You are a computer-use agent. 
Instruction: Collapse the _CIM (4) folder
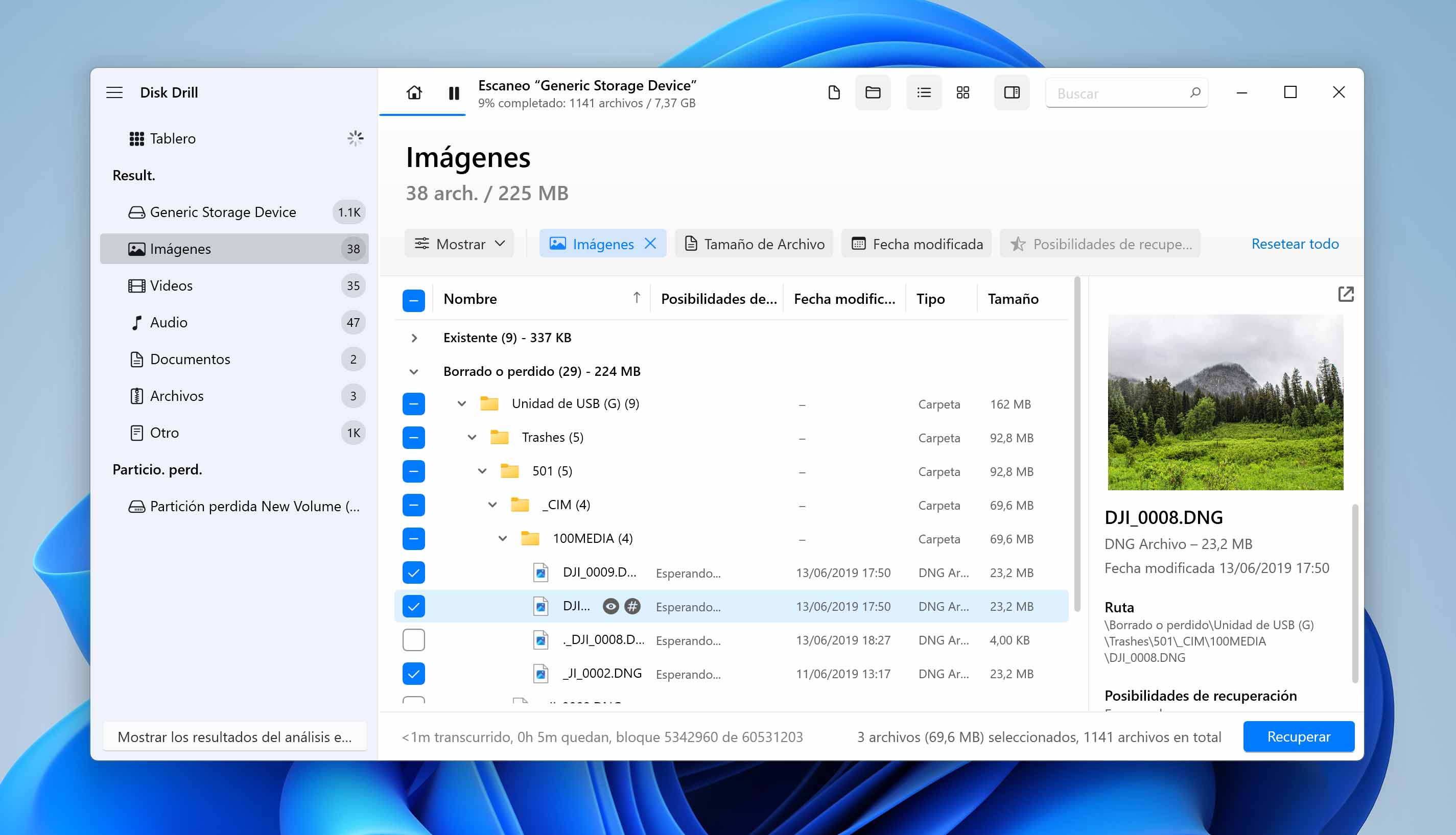492,505
